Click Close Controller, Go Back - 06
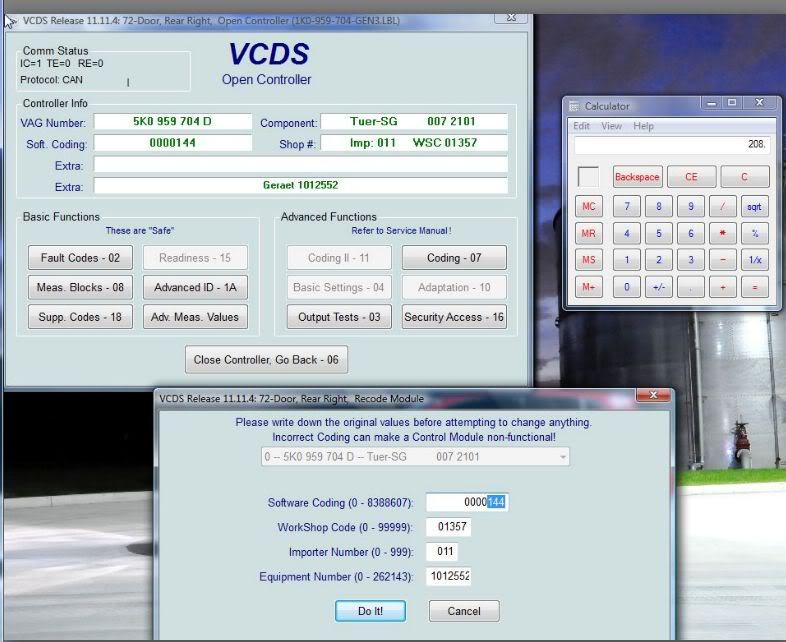Viewport: 786px width, 642px height. point(266,360)
